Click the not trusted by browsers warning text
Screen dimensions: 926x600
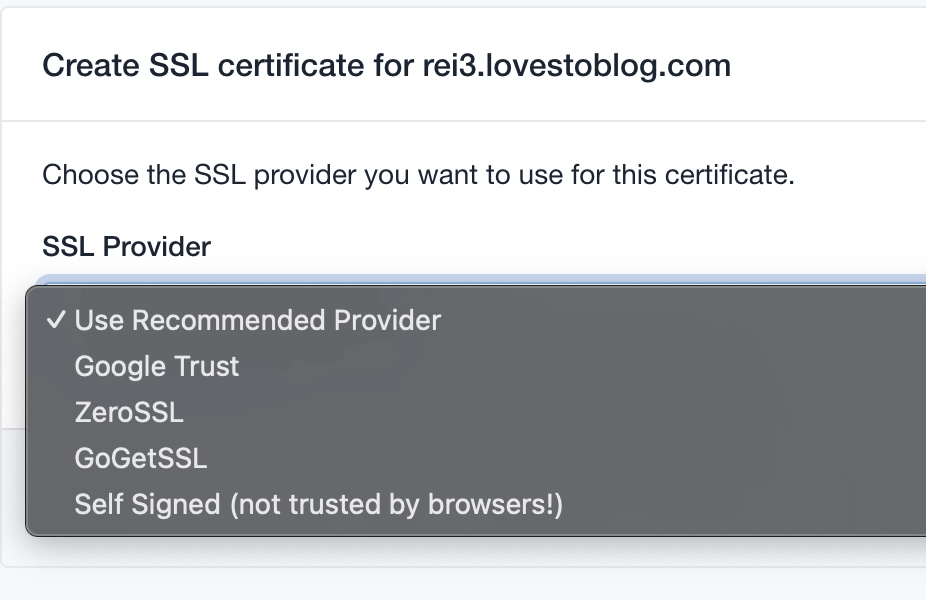[x=396, y=504]
